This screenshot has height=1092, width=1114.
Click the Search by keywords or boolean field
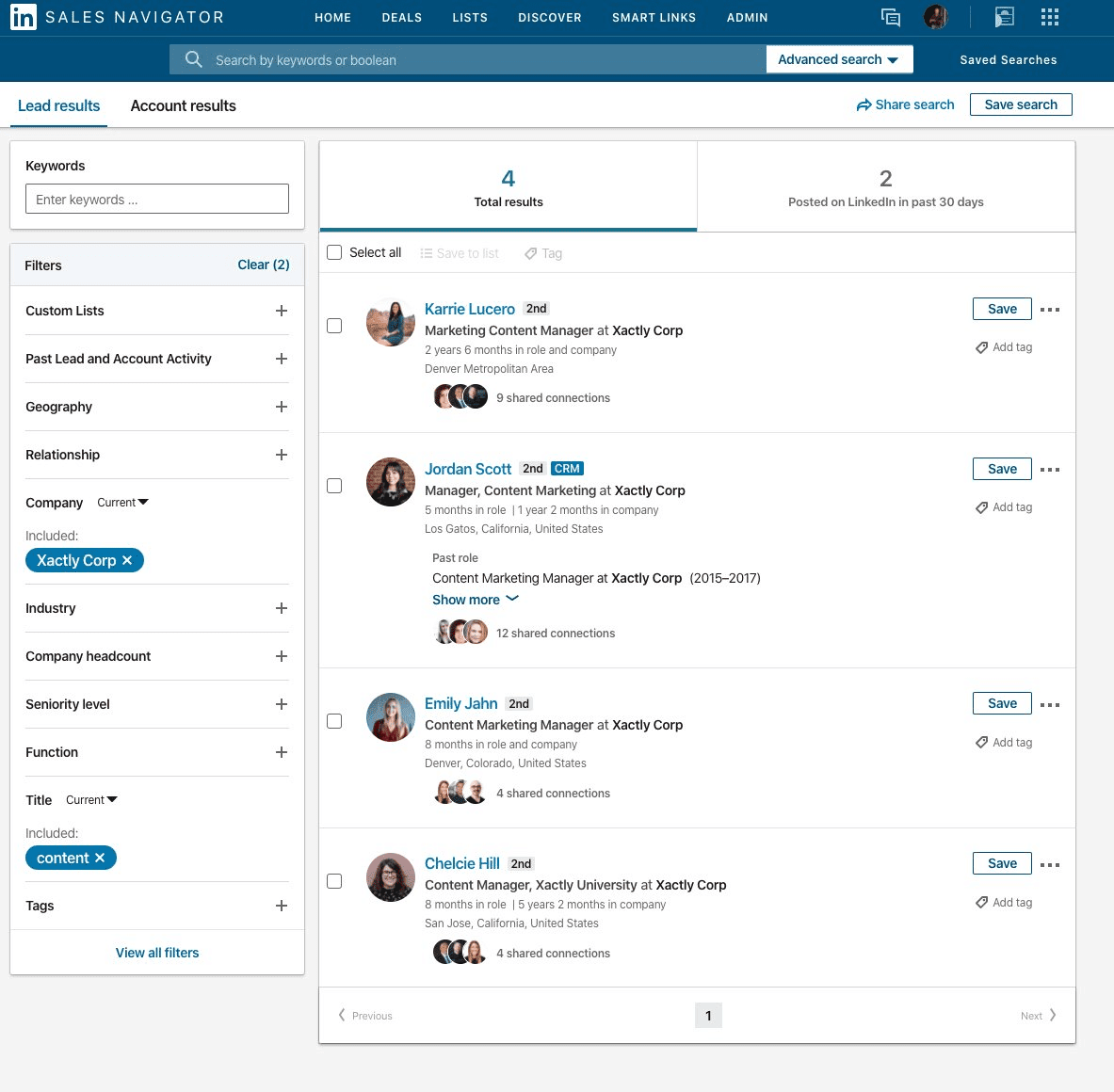click(467, 59)
